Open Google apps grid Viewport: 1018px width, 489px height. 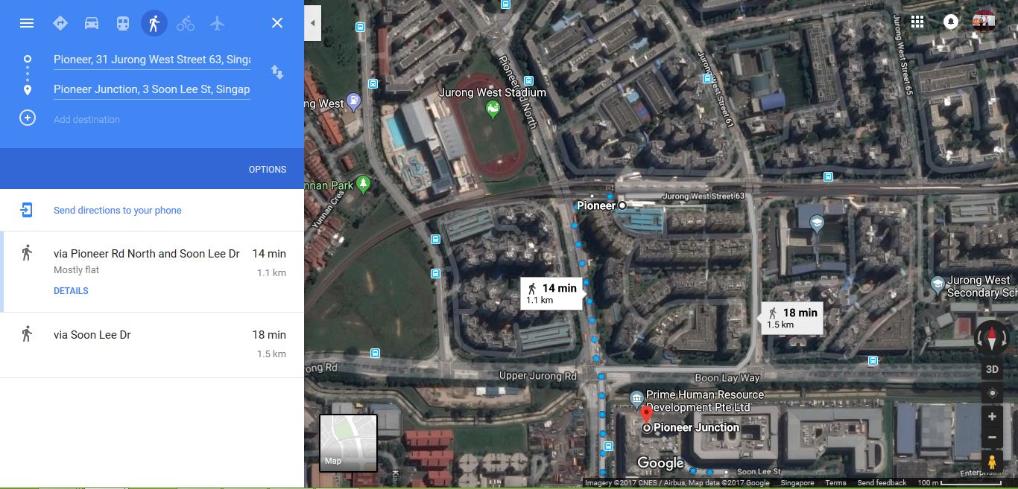click(917, 22)
